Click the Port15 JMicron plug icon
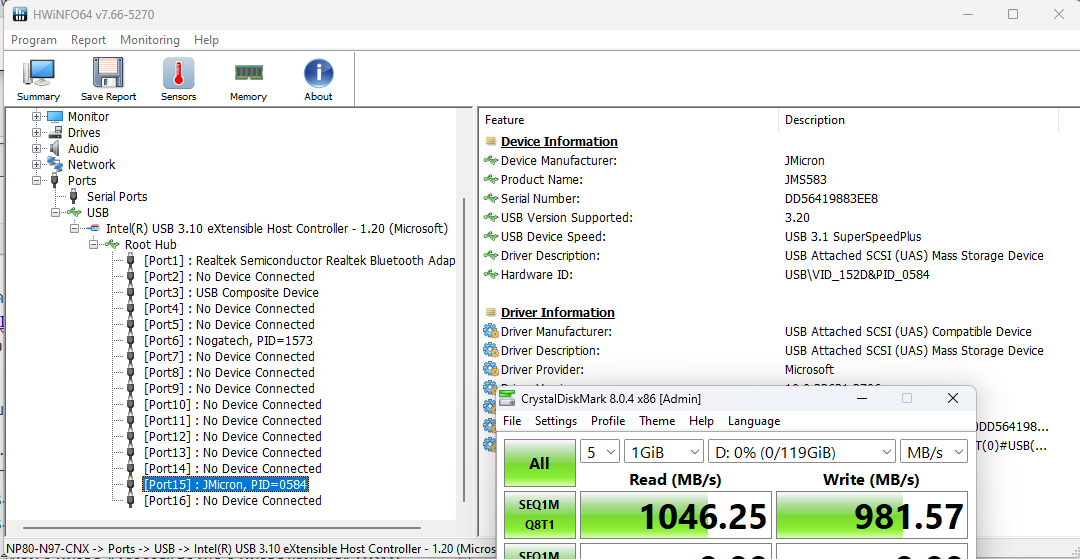1080x560 pixels. pos(130,484)
